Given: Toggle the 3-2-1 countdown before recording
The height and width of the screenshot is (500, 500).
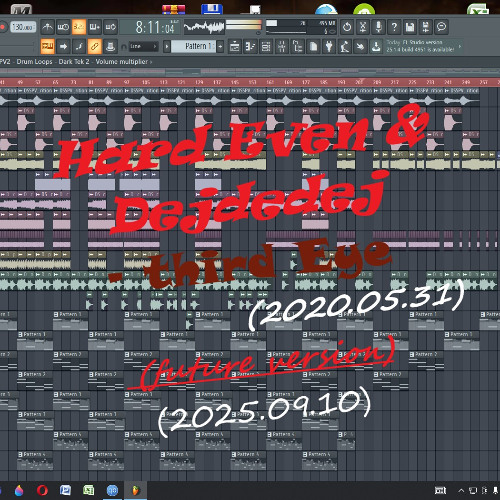Looking at the screenshot, I should [79, 27].
